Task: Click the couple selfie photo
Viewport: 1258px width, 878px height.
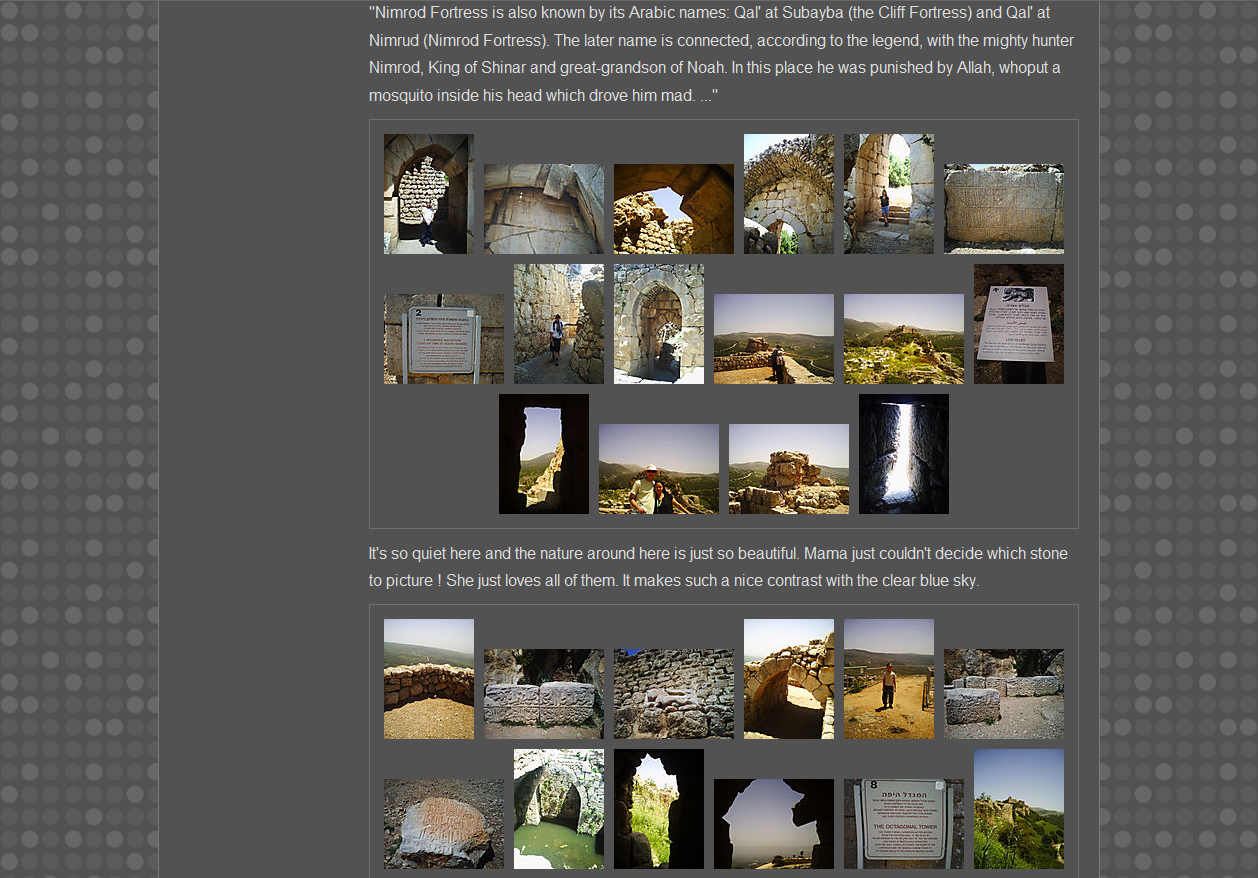Action: 658,468
